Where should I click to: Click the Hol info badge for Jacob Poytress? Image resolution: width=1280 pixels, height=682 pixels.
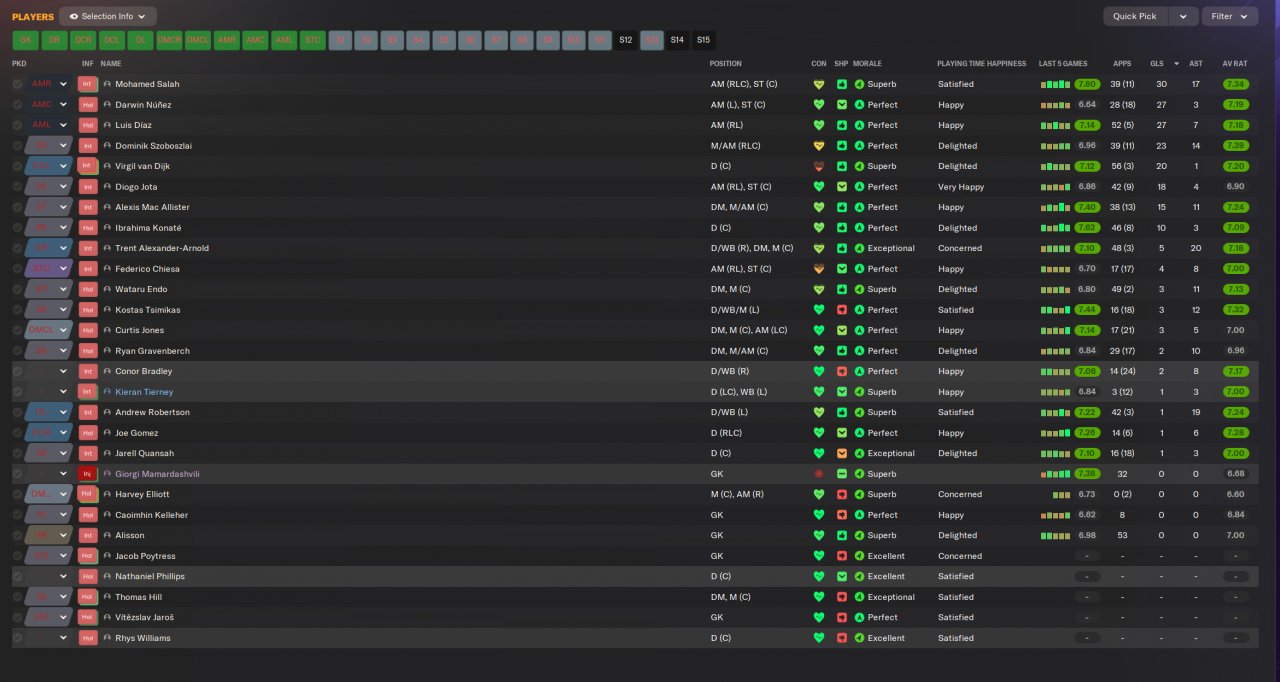87,556
